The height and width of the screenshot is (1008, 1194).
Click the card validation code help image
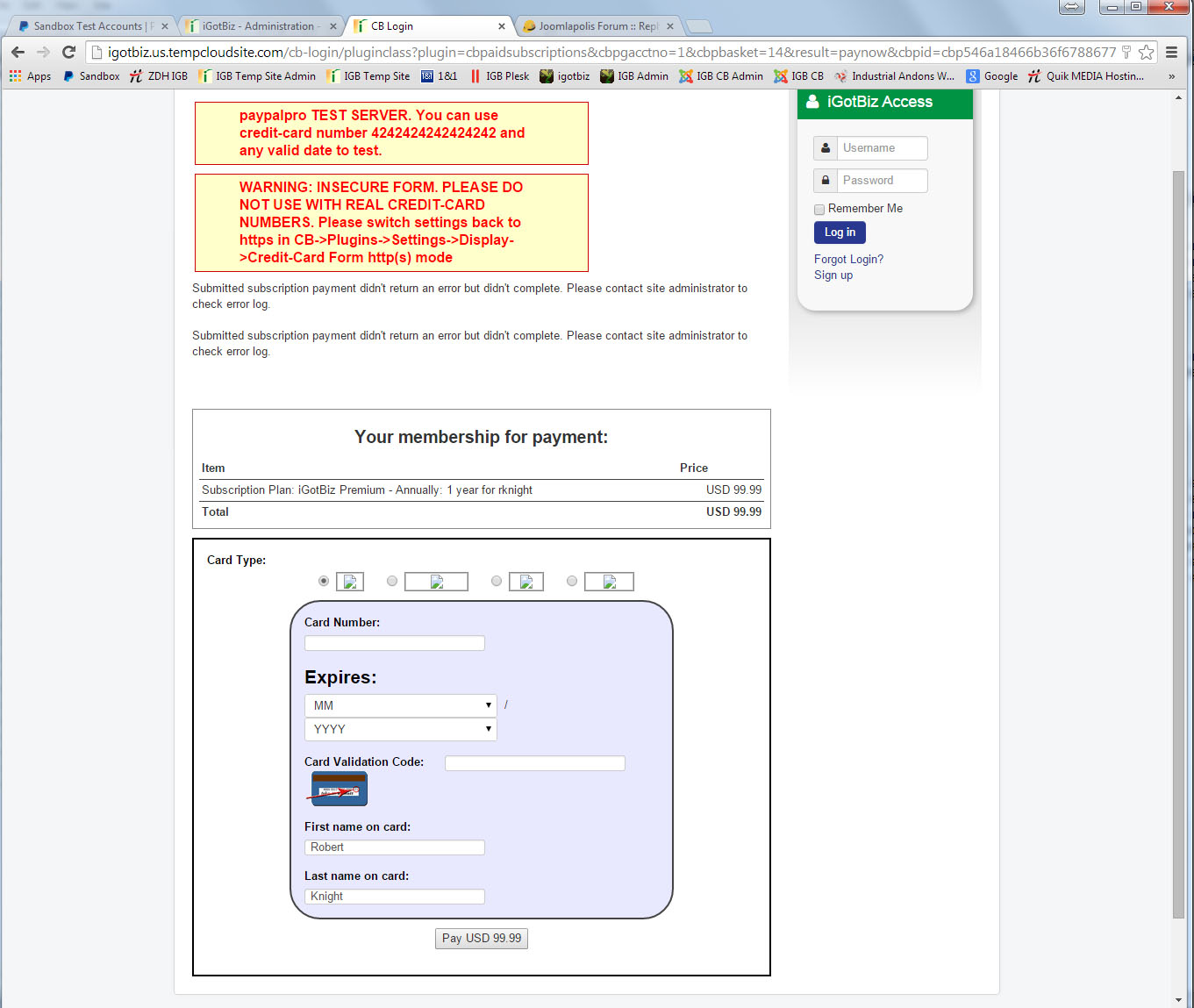[x=339, y=789]
